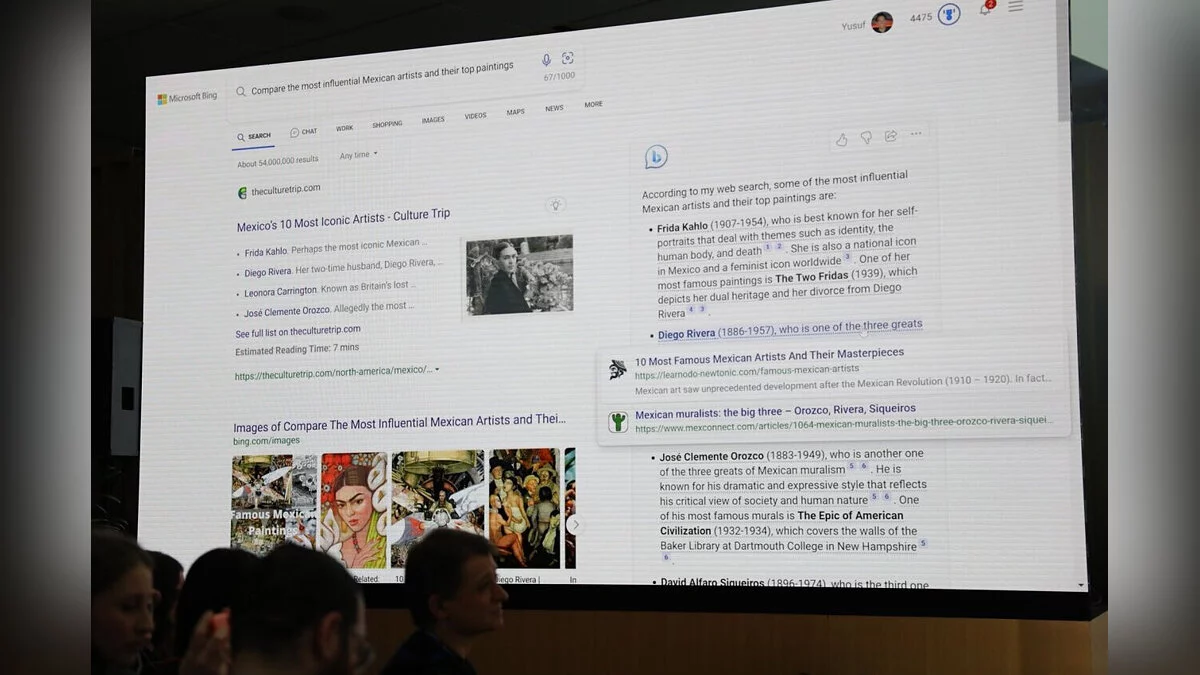Open the hamburger menu icon
The width and height of the screenshot is (1200, 675).
pos(1015,6)
